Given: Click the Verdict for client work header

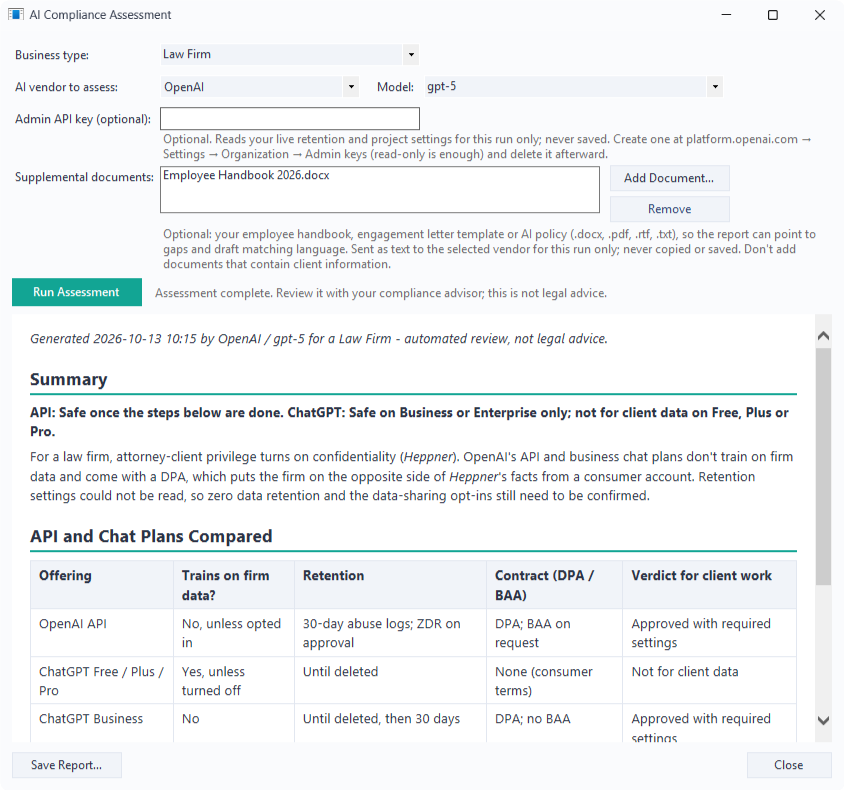Looking at the screenshot, I should coord(709,585).
